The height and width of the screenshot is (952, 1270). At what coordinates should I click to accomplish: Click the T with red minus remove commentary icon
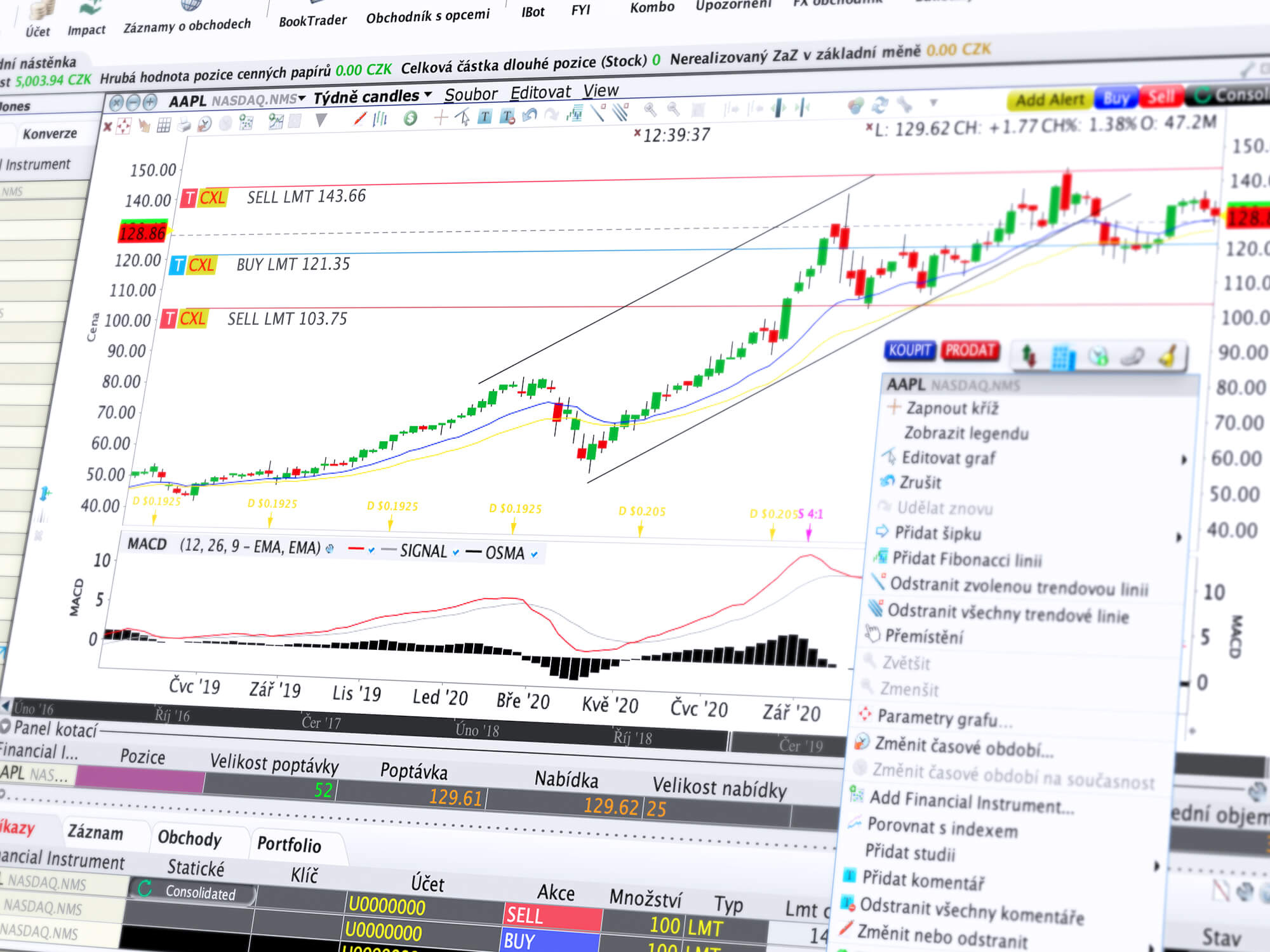coord(507,116)
